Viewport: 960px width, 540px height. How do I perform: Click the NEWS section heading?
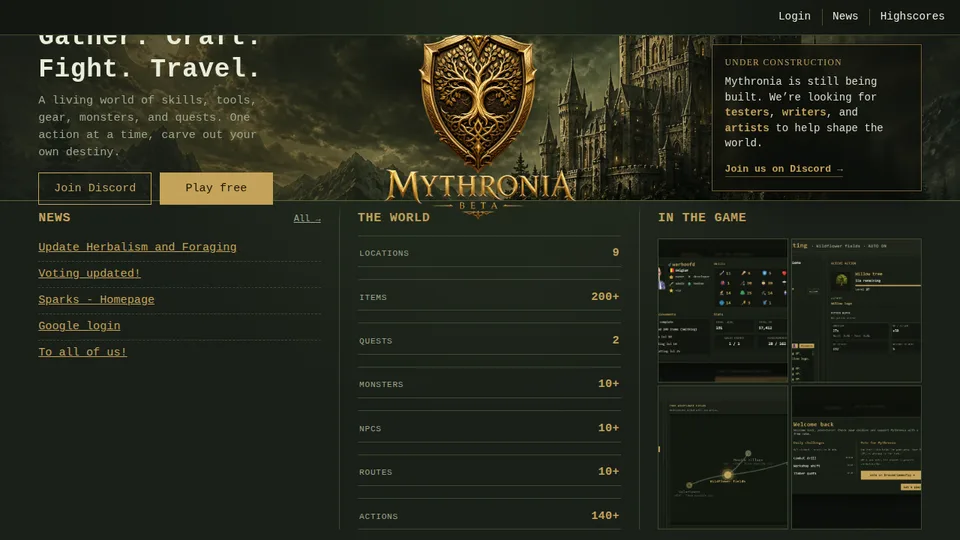click(x=54, y=218)
